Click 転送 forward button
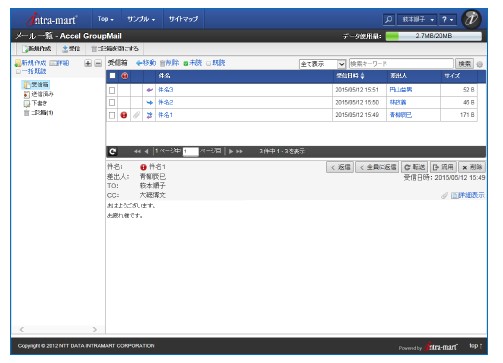 coord(415,167)
